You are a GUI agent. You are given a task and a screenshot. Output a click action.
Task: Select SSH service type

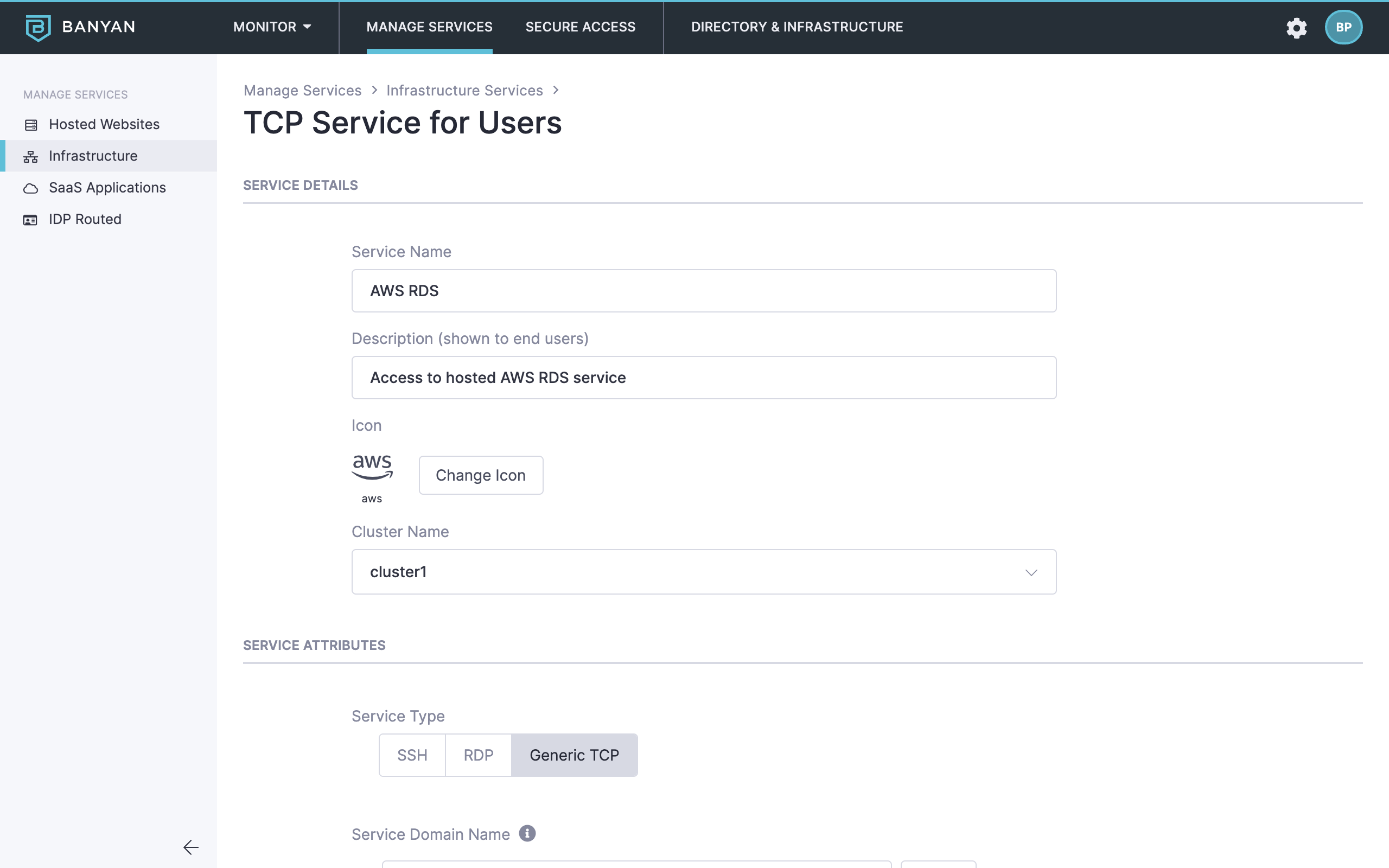tap(412, 755)
